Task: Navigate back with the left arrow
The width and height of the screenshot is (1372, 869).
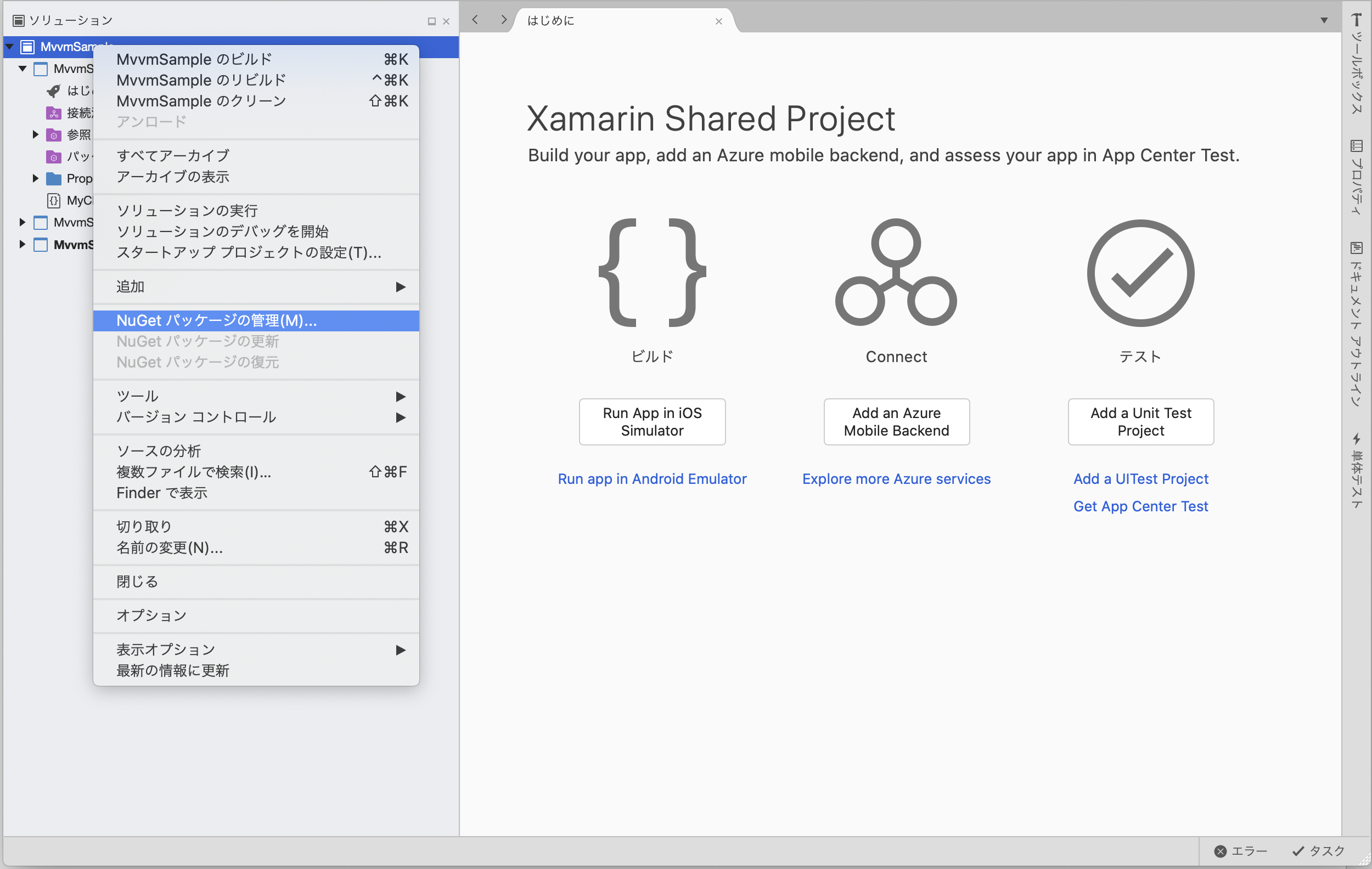Action: [x=475, y=20]
